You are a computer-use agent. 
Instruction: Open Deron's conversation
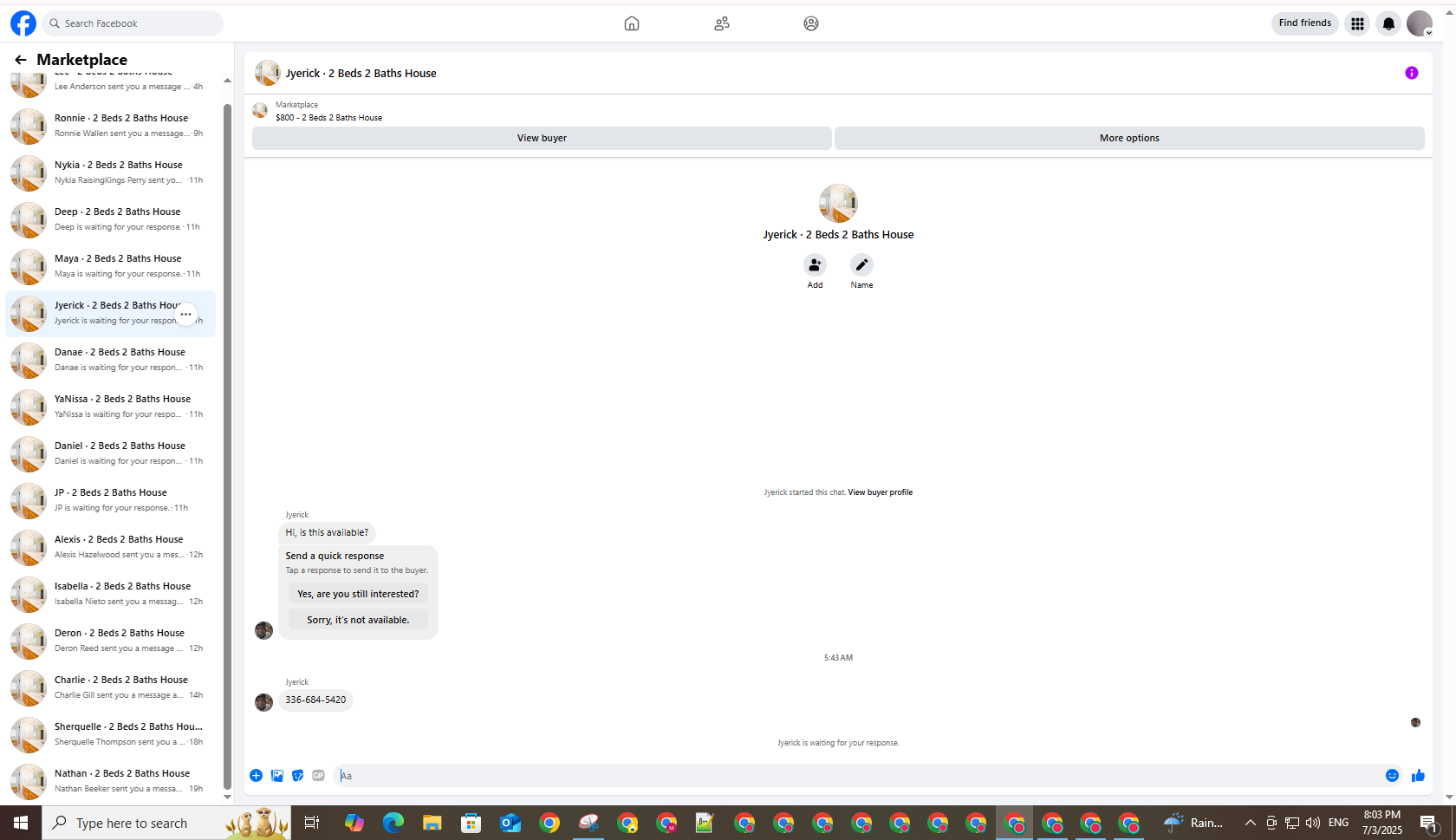point(111,641)
